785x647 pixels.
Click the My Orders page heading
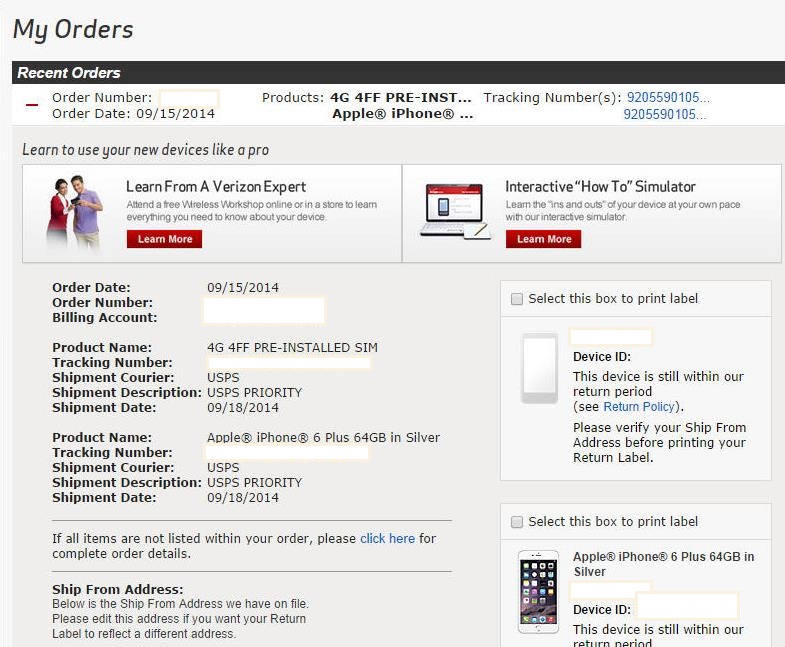[73, 30]
